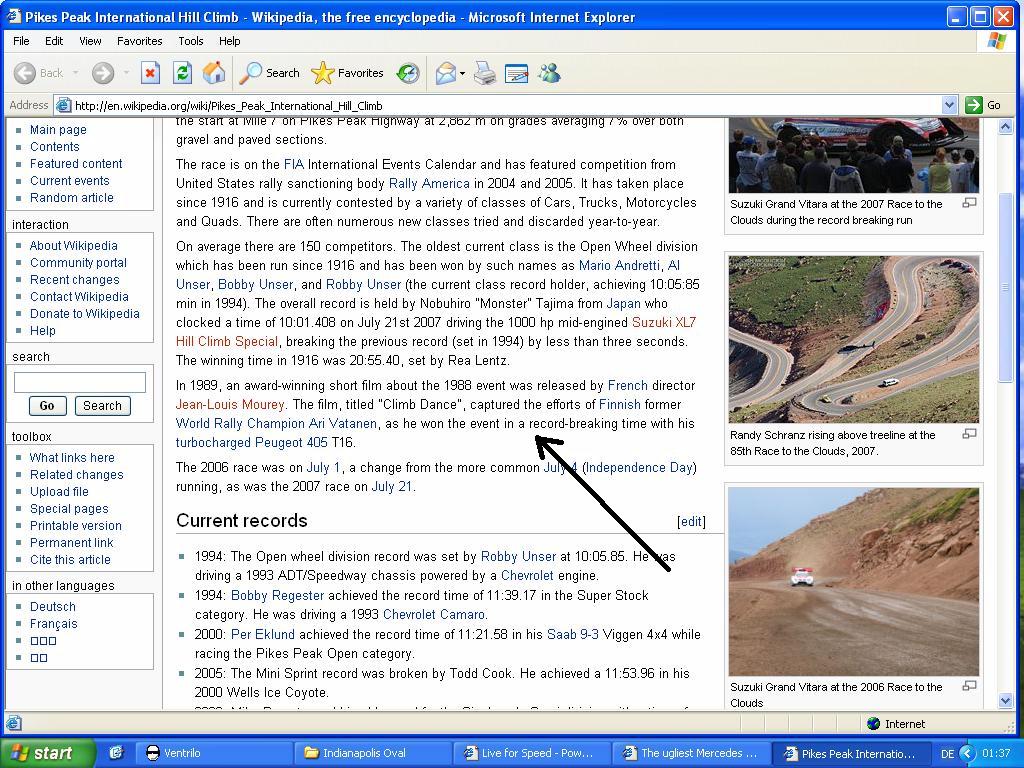Open the Main page sidebar link

[58, 129]
